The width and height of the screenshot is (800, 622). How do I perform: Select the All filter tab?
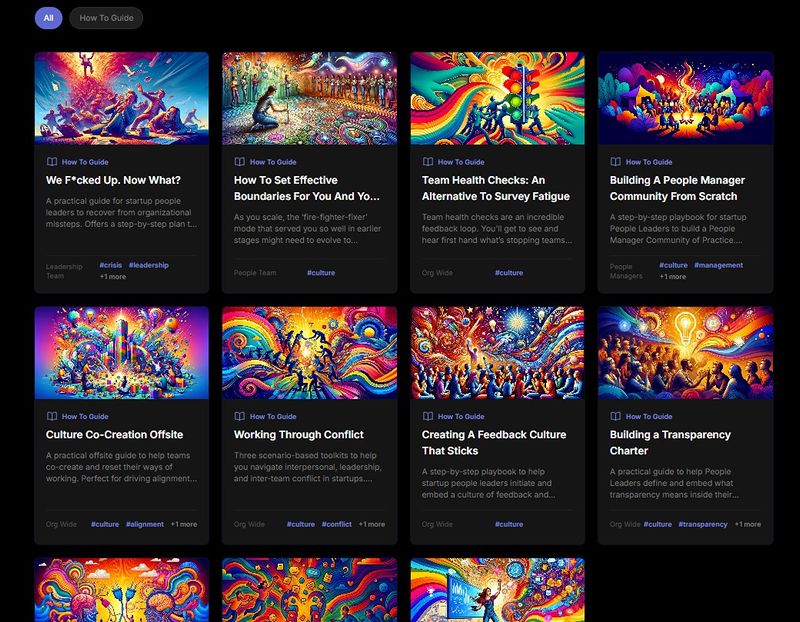[x=48, y=18]
